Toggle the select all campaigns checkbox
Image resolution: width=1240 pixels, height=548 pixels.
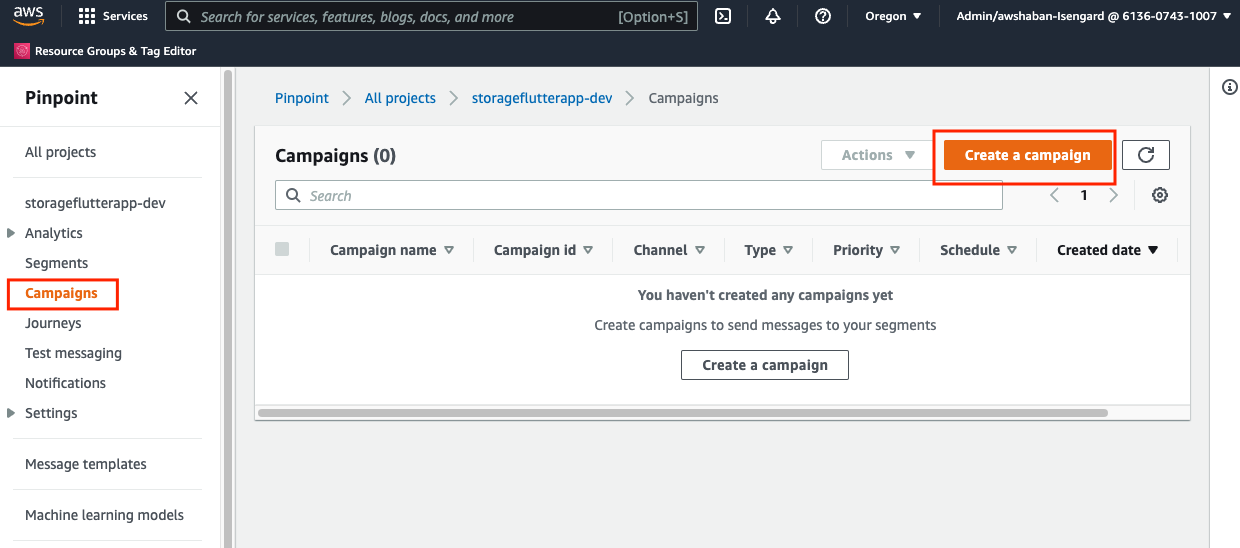[x=282, y=249]
